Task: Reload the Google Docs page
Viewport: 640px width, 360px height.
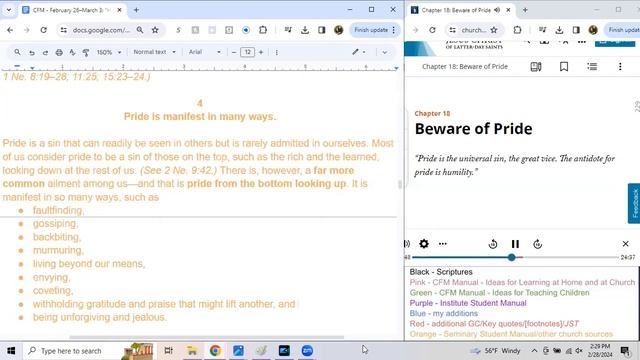Action: (x=43, y=30)
